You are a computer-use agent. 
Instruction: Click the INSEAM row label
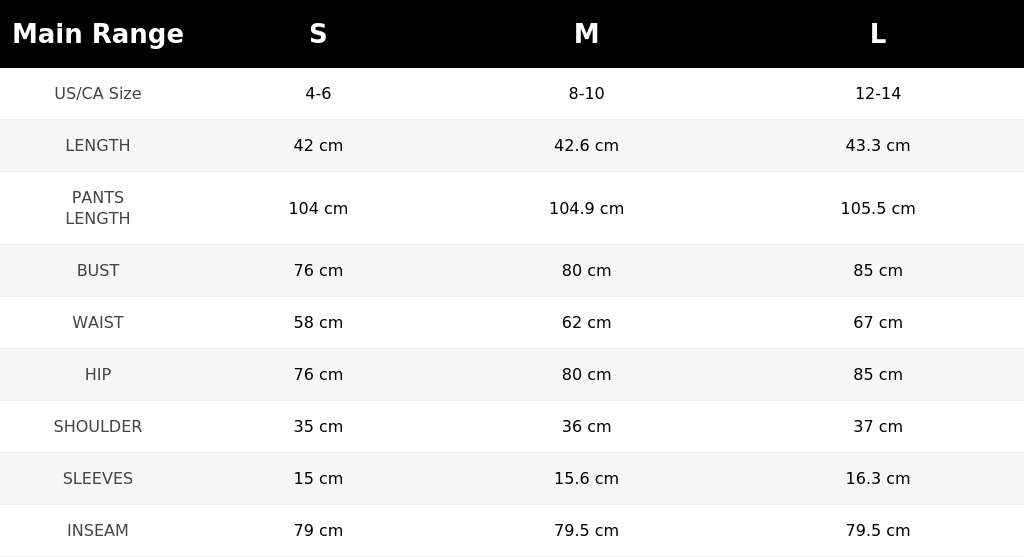pos(98,530)
